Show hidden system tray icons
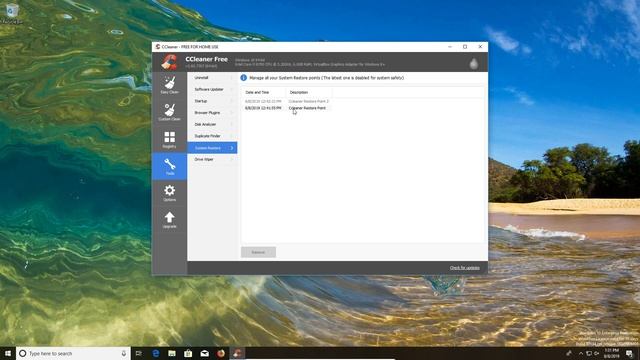Screen dimensions: 640x360 [x=581, y=353]
